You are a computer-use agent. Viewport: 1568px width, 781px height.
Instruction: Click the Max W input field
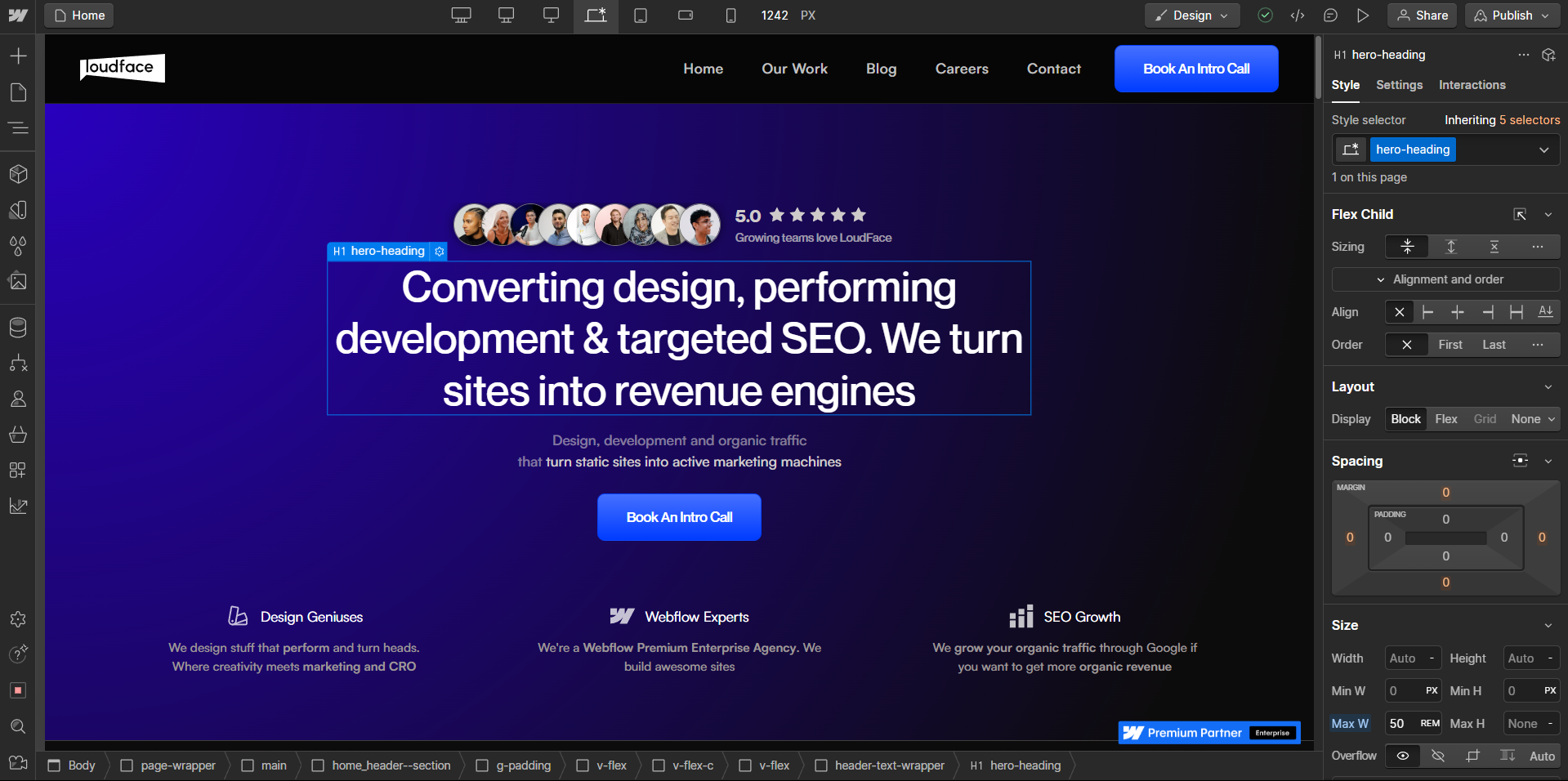coord(1414,724)
